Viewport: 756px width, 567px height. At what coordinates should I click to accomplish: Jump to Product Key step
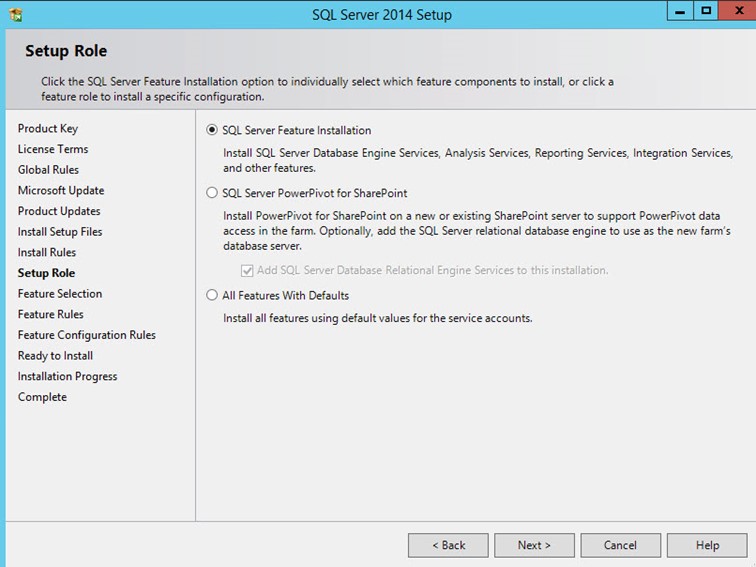click(x=47, y=128)
